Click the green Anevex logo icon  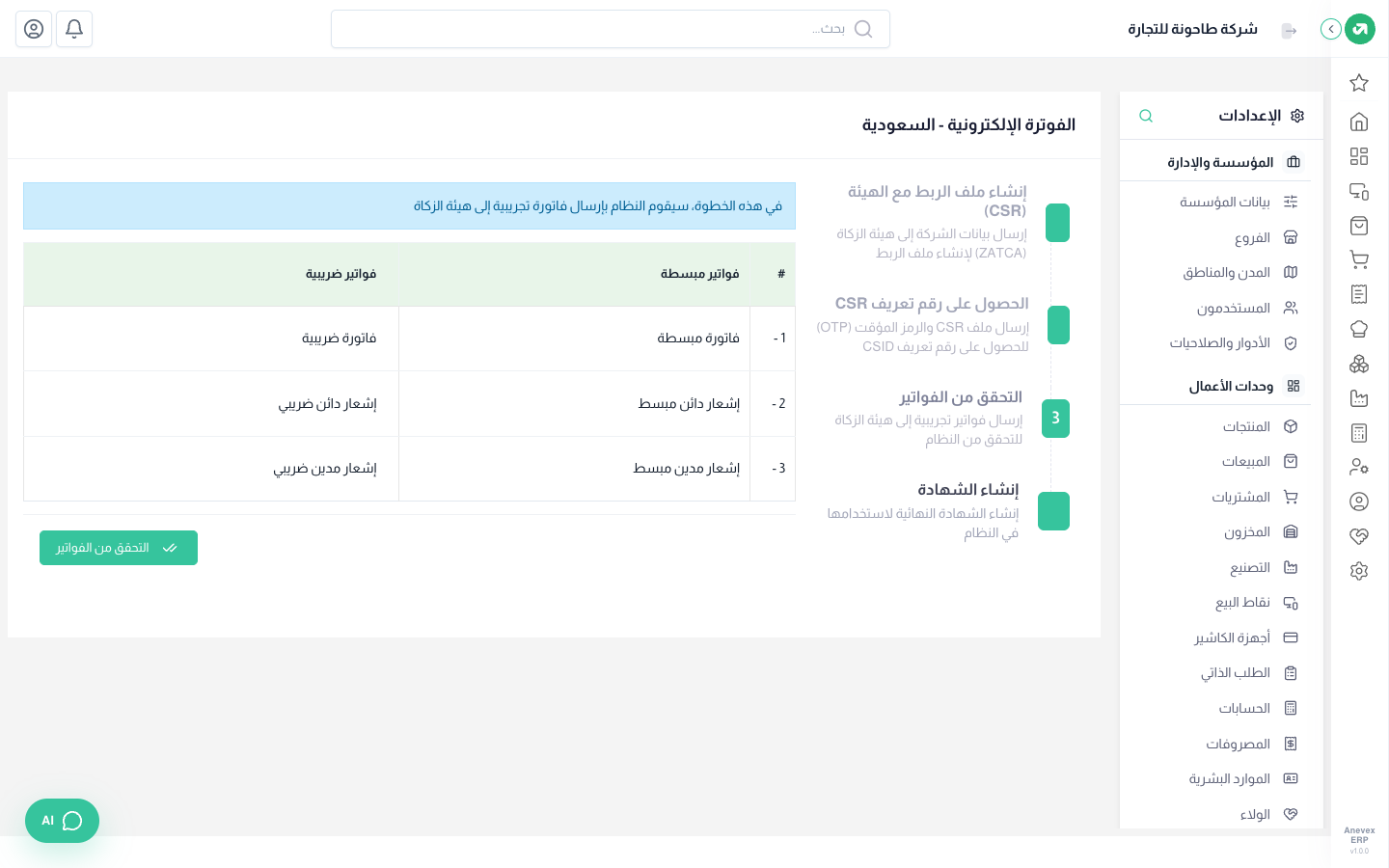point(1360,29)
